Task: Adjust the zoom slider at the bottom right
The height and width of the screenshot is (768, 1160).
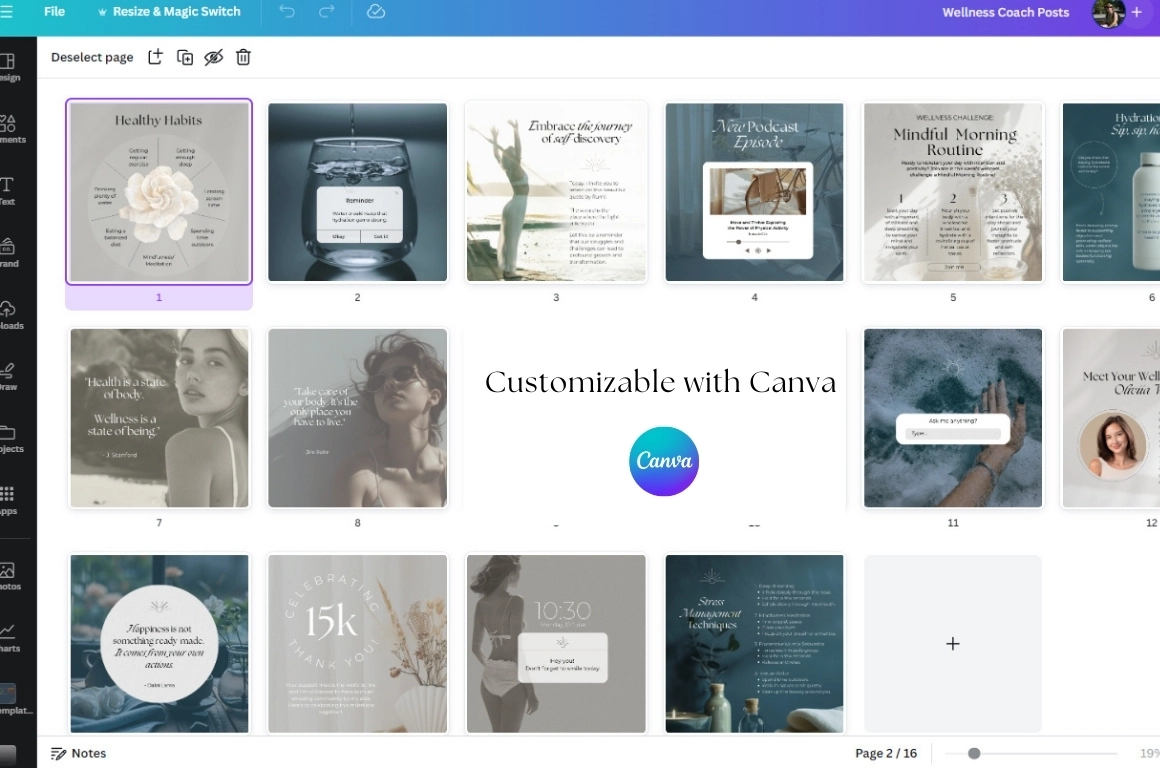Action: [x=974, y=753]
